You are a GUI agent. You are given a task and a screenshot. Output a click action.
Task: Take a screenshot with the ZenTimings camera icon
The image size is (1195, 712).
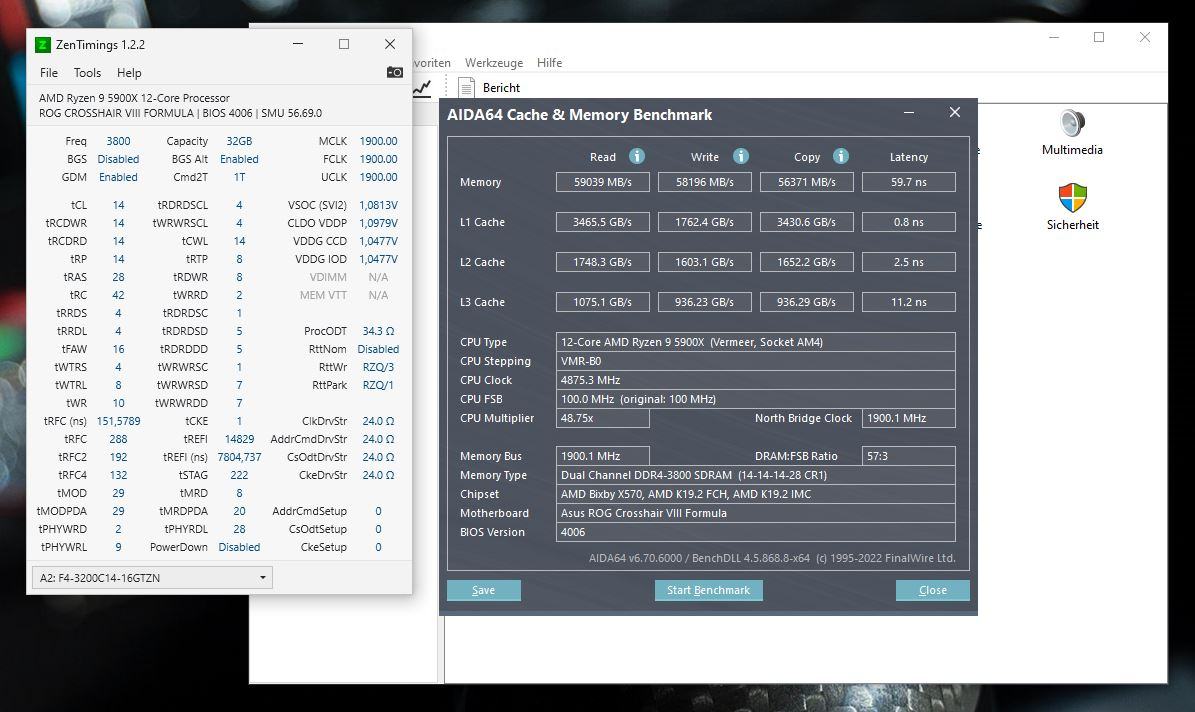(395, 72)
